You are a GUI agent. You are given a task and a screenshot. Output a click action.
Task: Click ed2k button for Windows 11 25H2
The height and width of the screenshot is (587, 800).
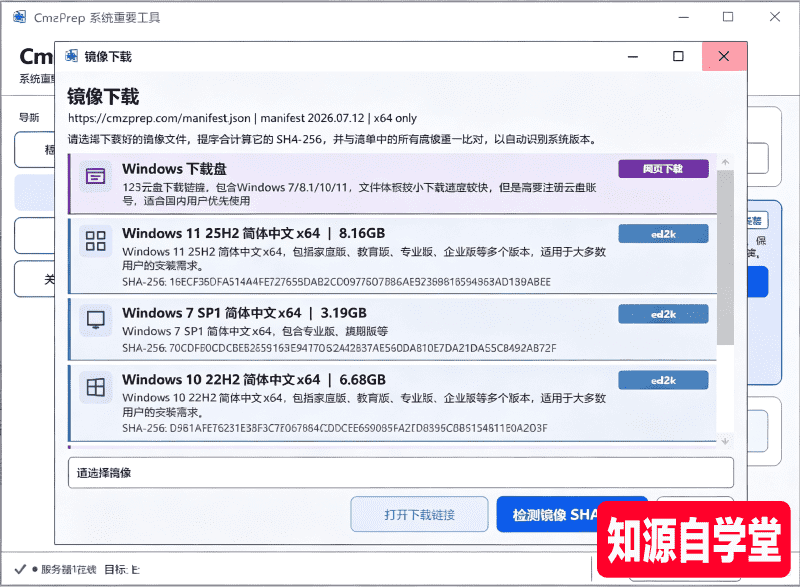(x=663, y=234)
